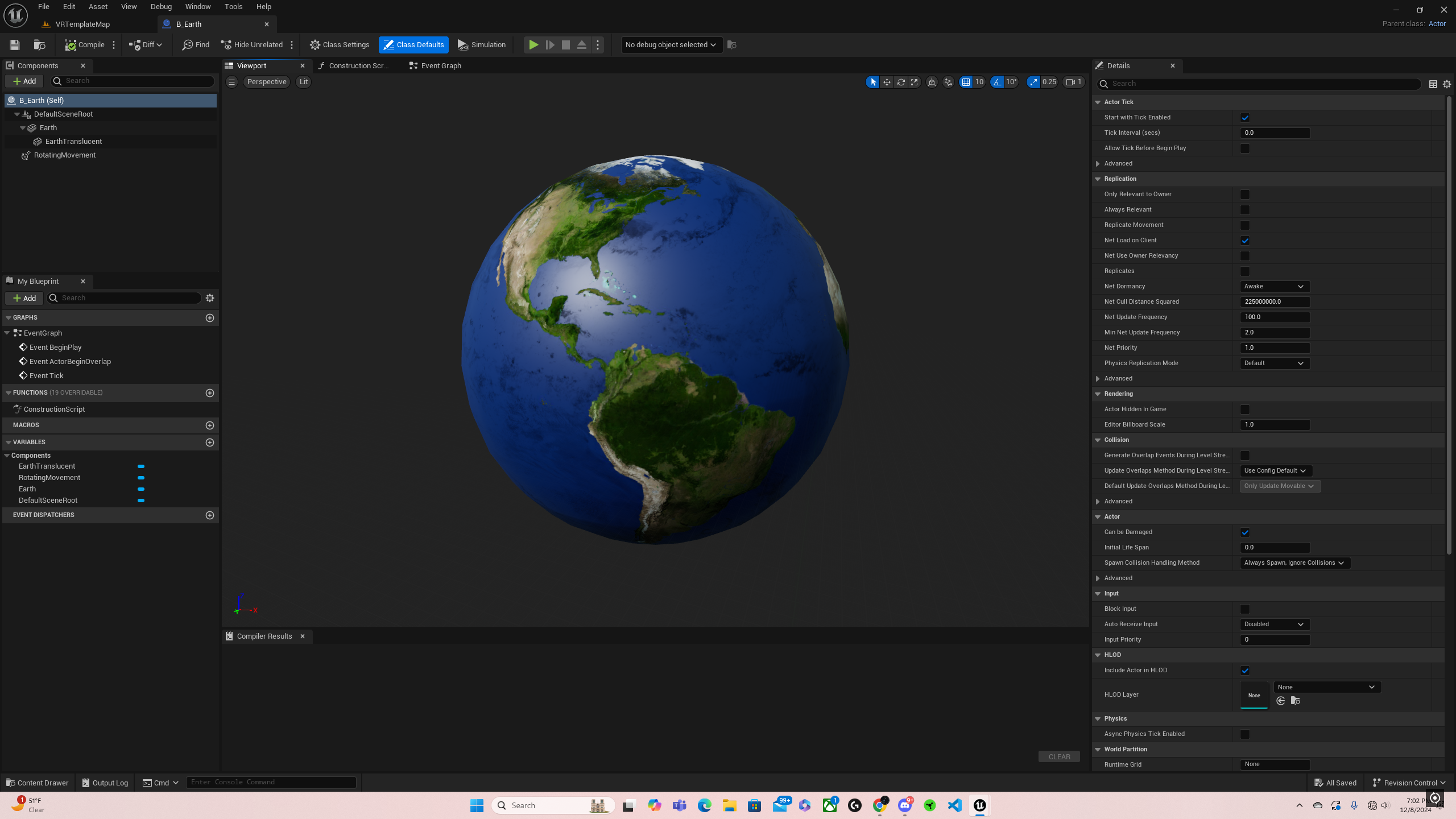
Task: Switch to the Event Graph tab
Action: [436, 66]
